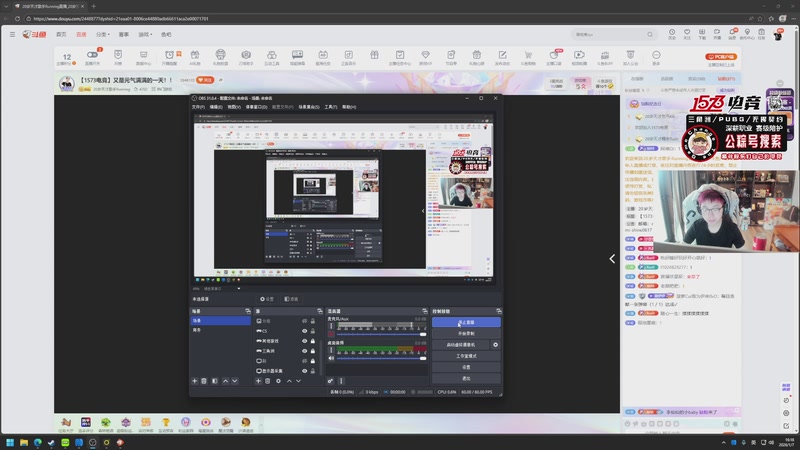Collapse chat sidebar with white chevron arrow
Image resolution: width=800 pixels, height=450 pixels.
[612, 259]
